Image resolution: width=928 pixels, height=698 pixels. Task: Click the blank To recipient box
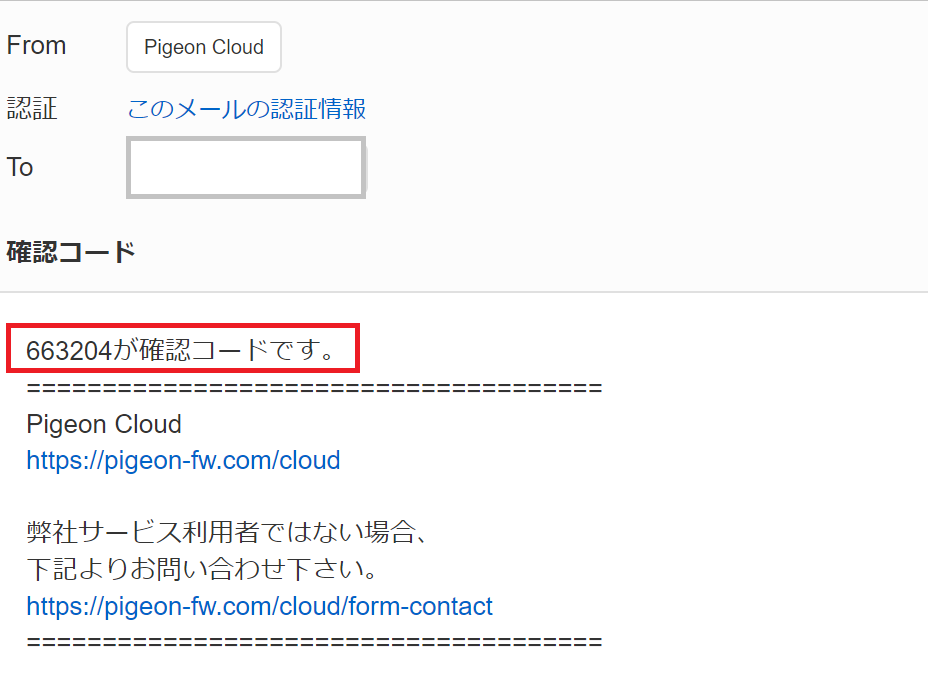click(x=245, y=168)
